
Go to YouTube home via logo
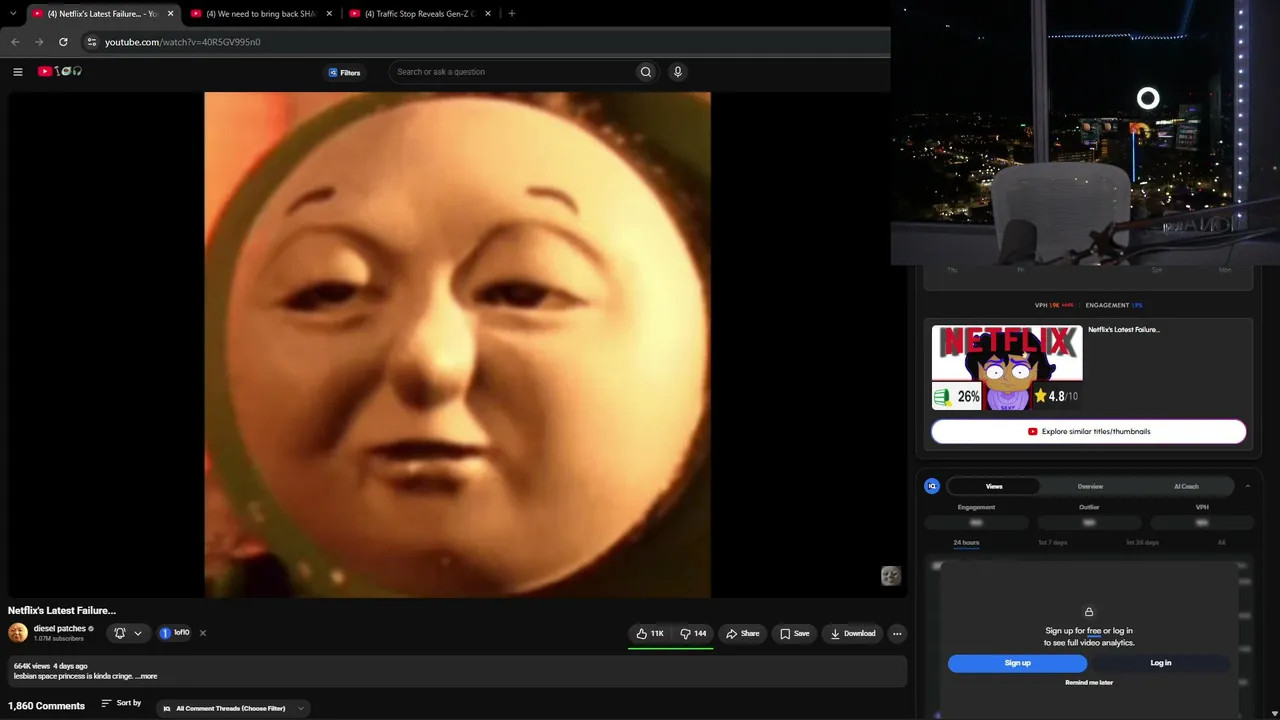click(x=60, y=71)
